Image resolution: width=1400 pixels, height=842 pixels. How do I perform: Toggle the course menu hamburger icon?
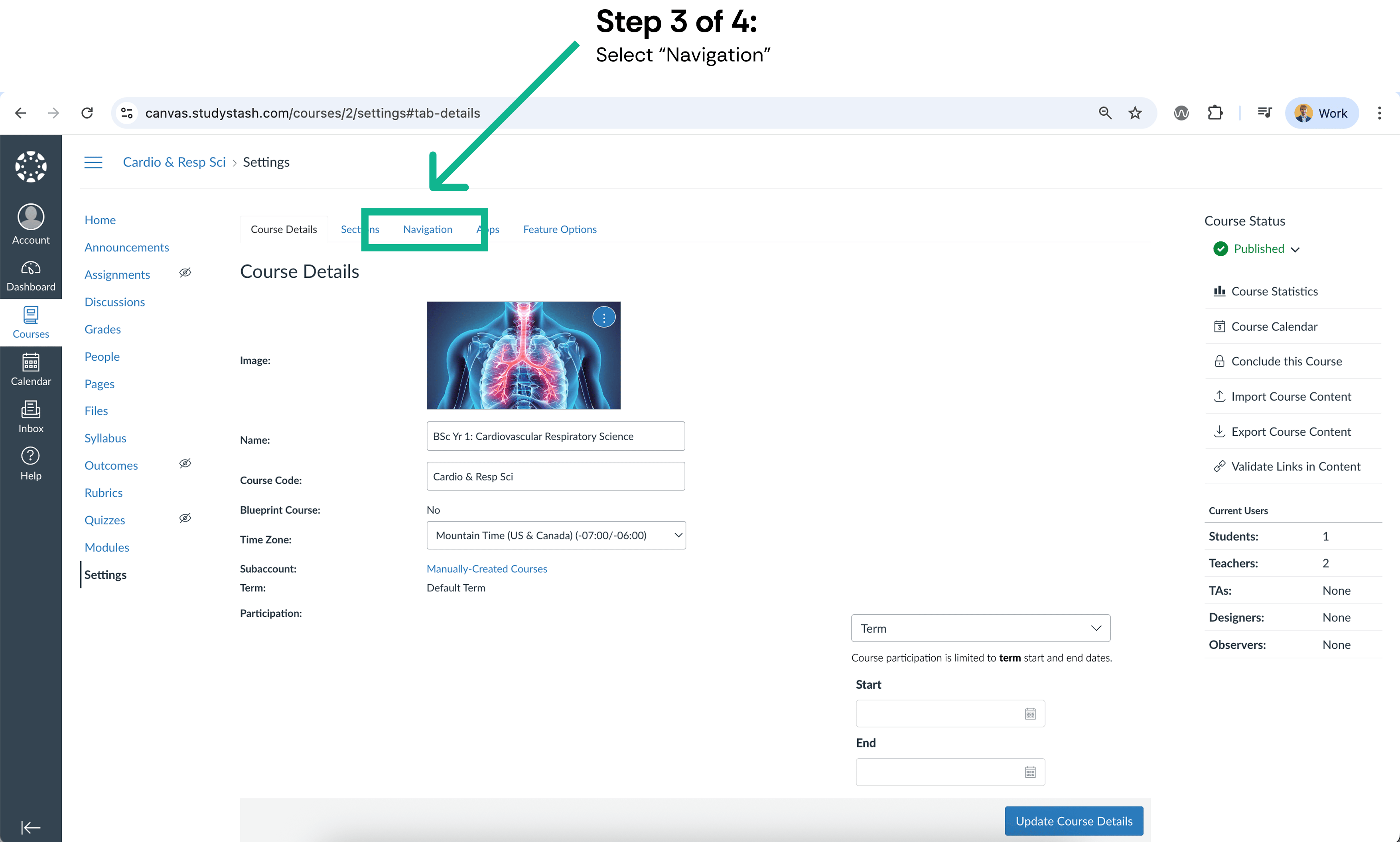click(x=94, y=162)
